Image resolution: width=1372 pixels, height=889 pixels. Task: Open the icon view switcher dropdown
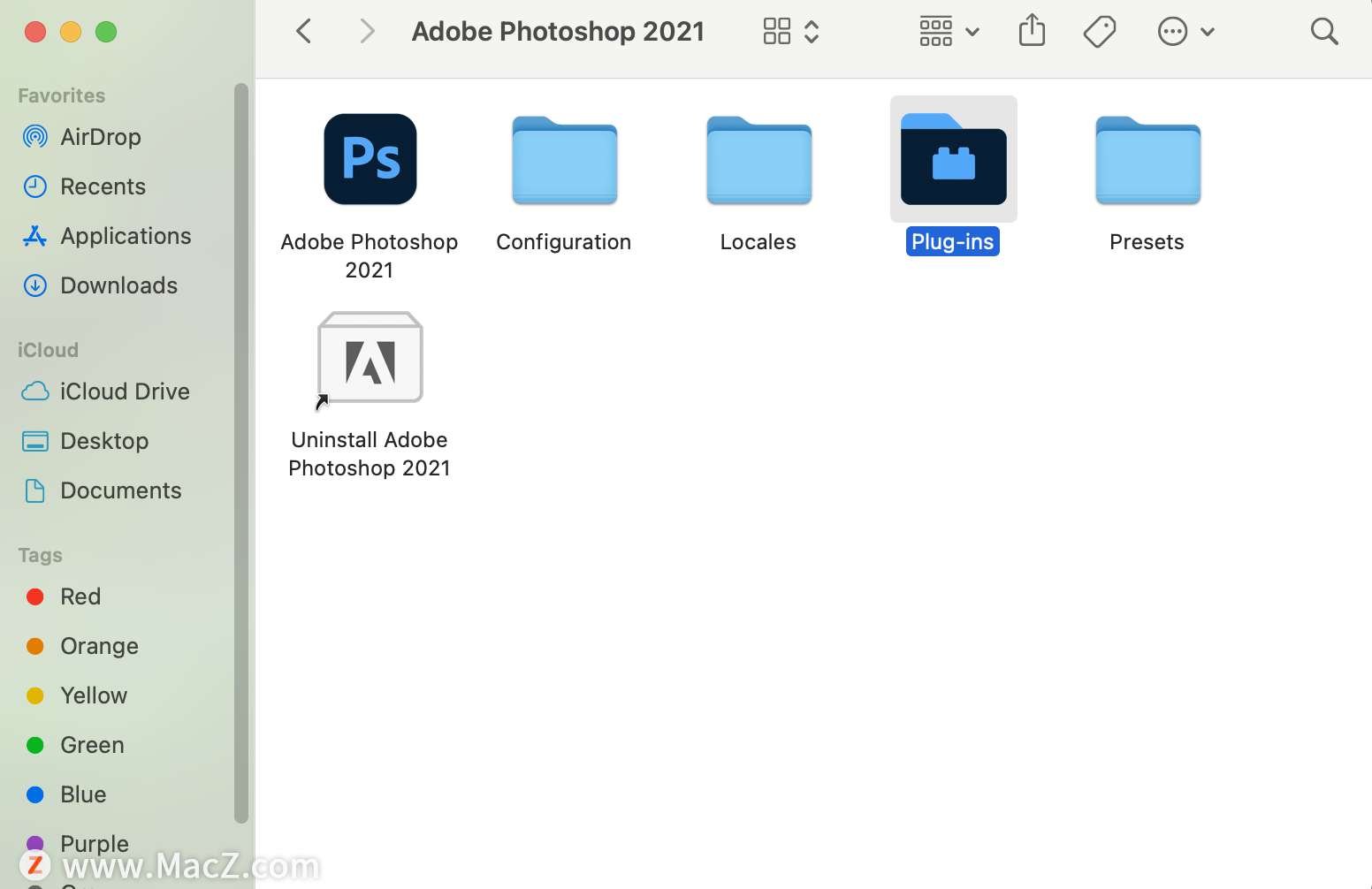coord(792,32)
